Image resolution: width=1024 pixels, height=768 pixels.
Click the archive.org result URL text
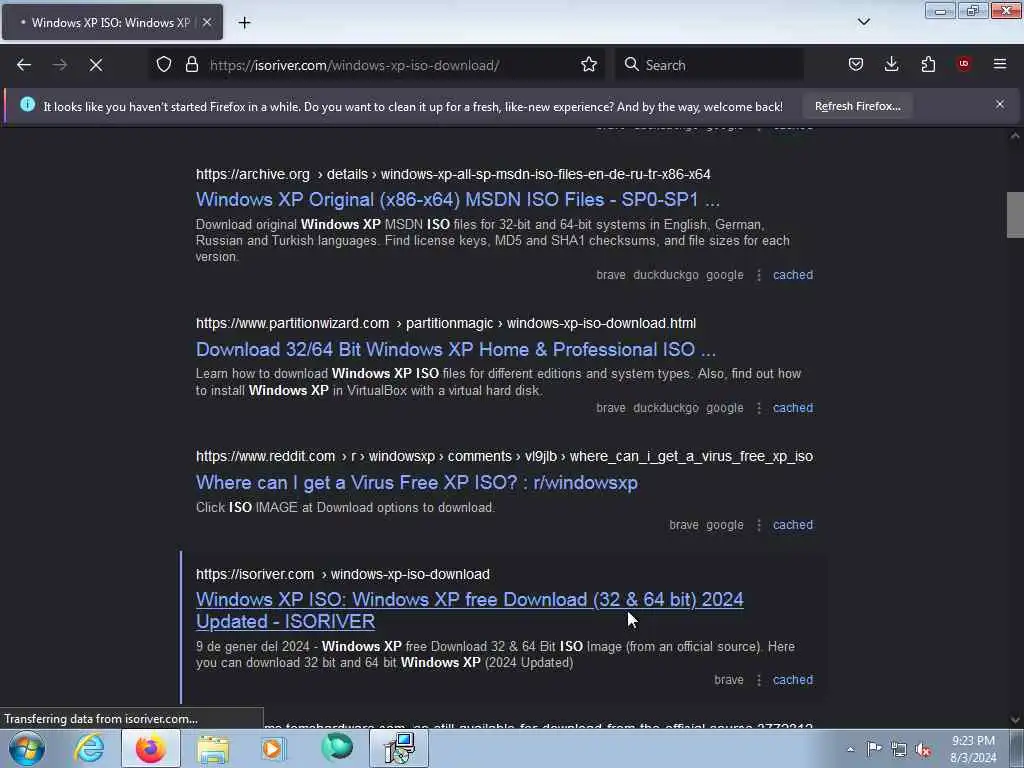453,174
